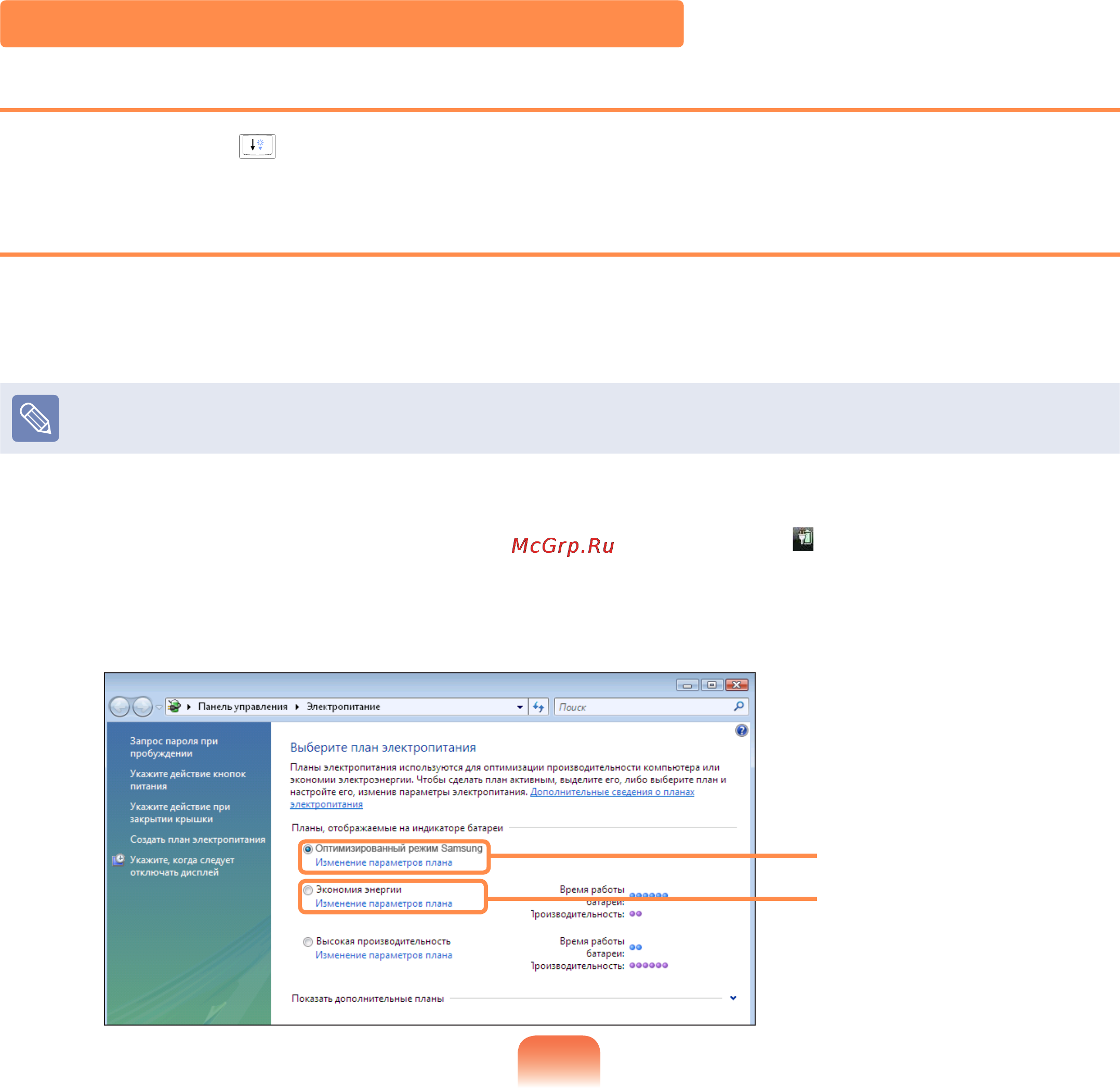This screenshot has width=1120, height=1090.
Task: Click the forward navigation arrow
Action: pos(142,707)
